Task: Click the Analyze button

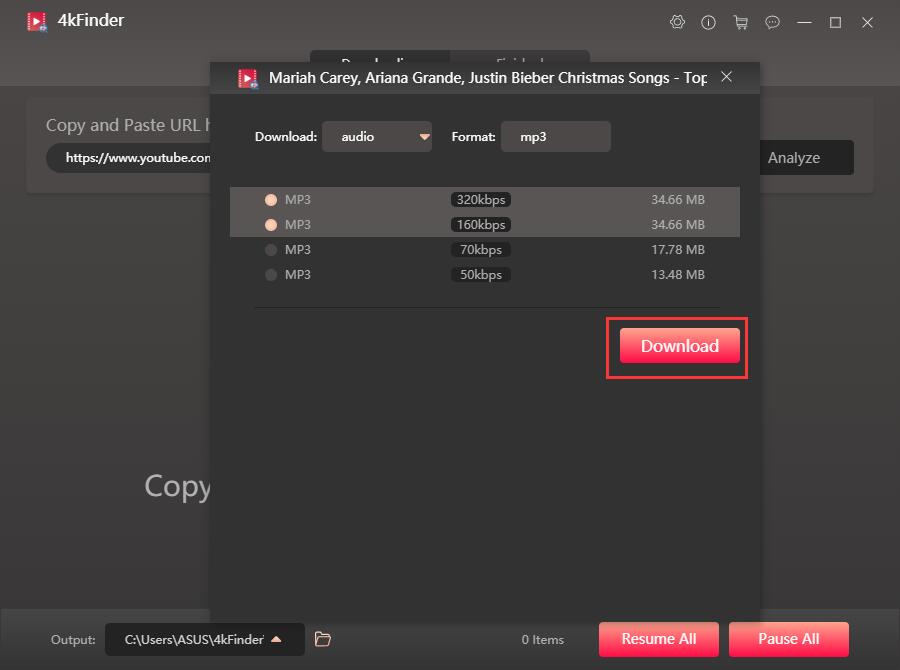Action: click(x=806, y=158)
